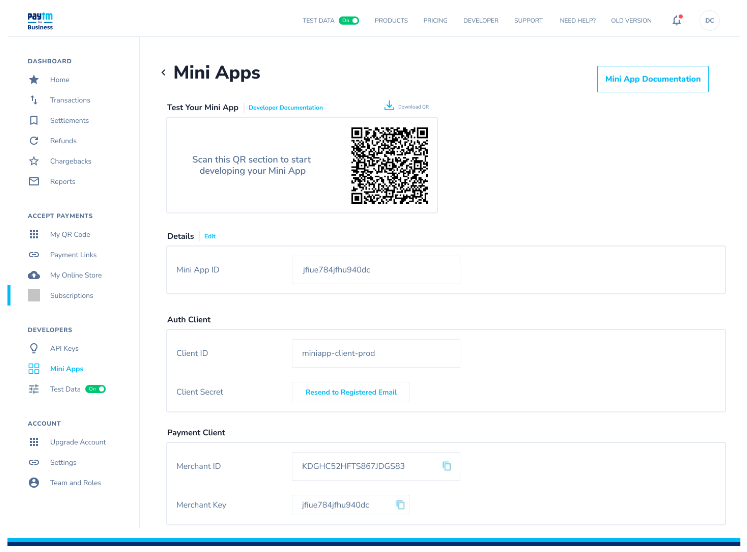Open My Online Store in sidebar
This screenshot has width=747, height=552.
(76, 275)
